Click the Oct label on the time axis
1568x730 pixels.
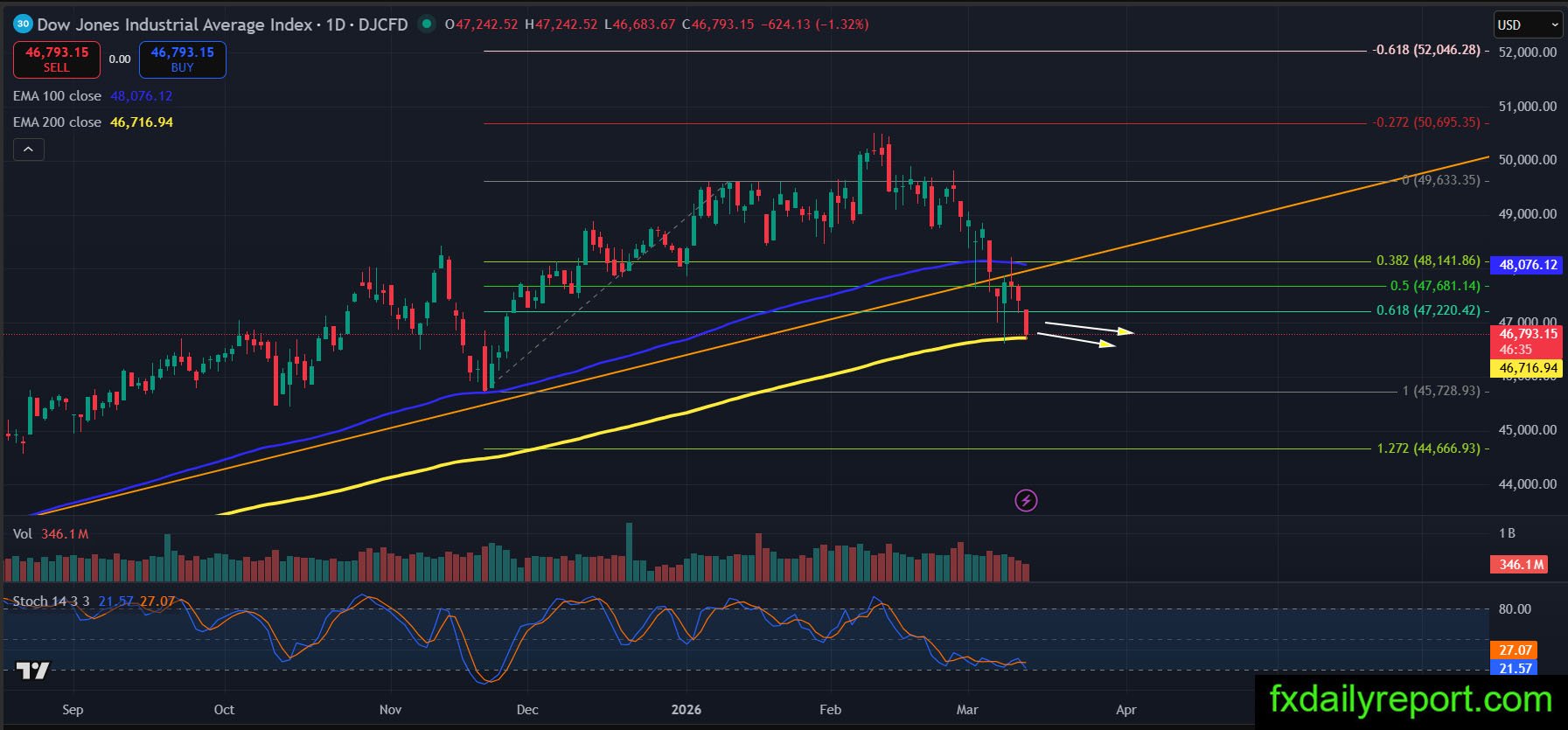pyautogui.click(x=224, y=710)
